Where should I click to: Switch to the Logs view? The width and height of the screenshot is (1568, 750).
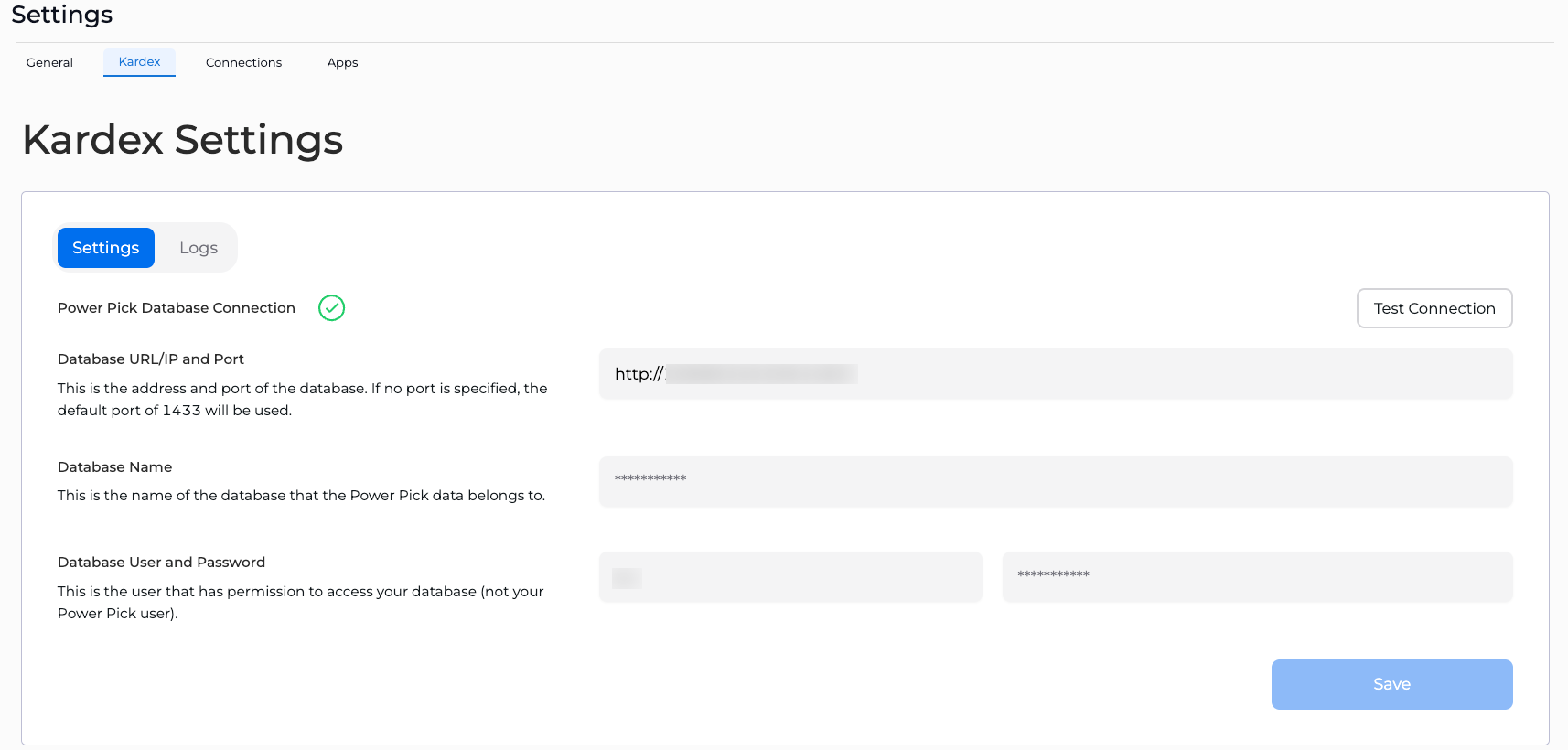pyautogui.click(x=199, y=248)
